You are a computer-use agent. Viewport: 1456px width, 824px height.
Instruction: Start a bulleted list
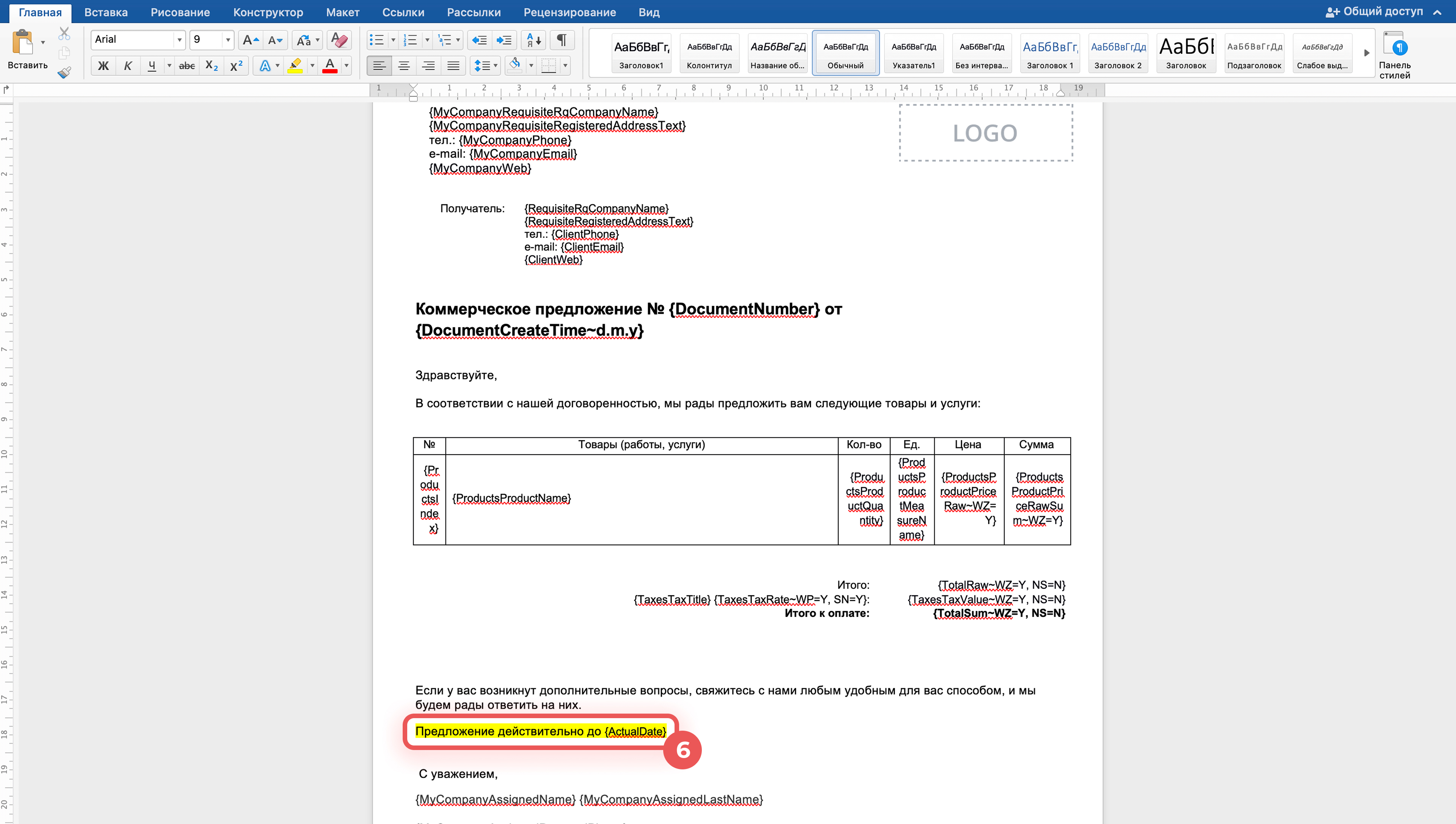point(377,39)
